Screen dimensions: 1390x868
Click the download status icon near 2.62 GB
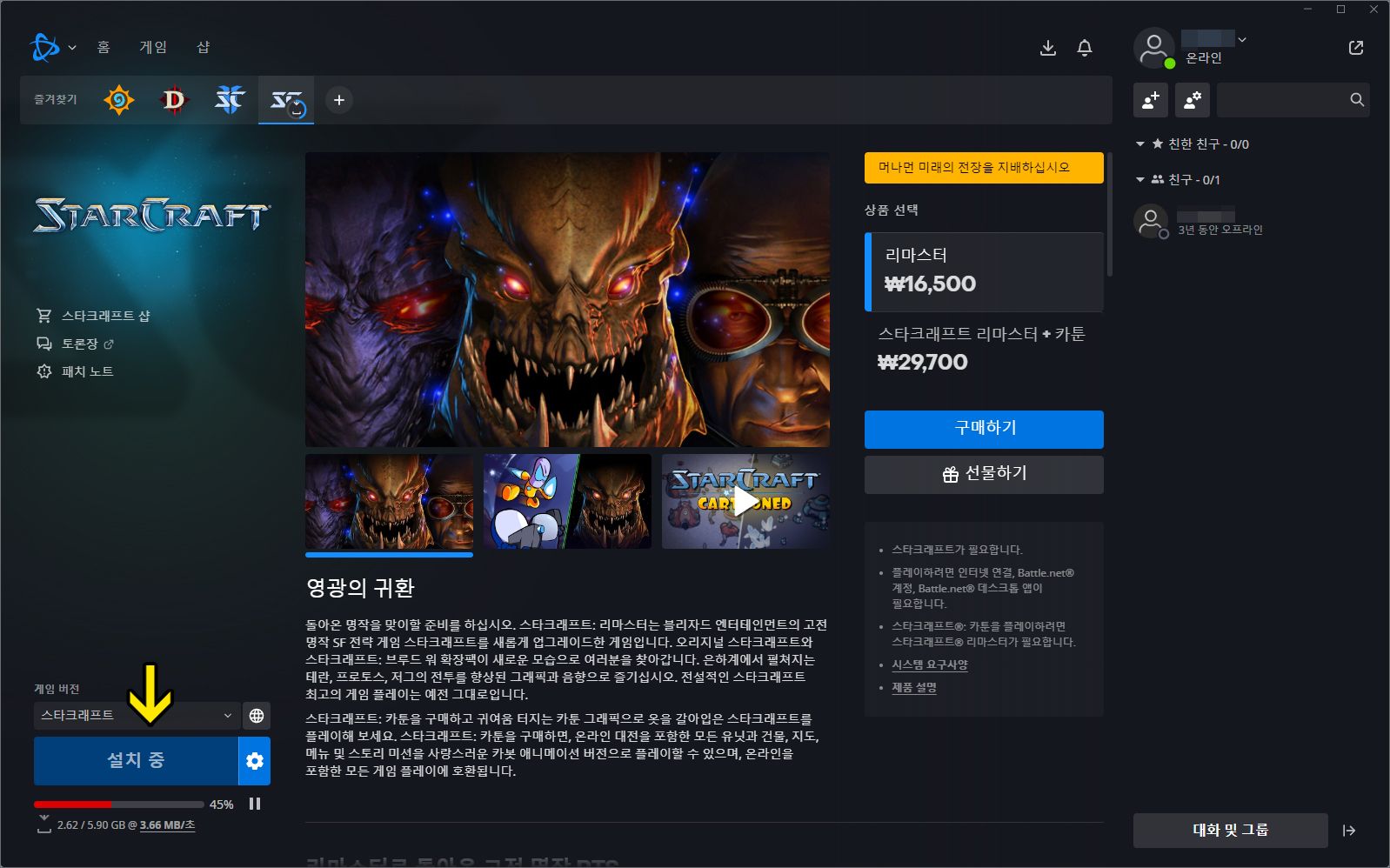pos(44,825)
